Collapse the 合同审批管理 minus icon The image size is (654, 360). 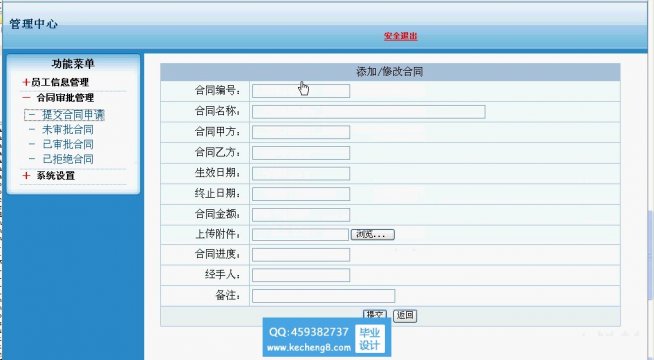(26, 98)
